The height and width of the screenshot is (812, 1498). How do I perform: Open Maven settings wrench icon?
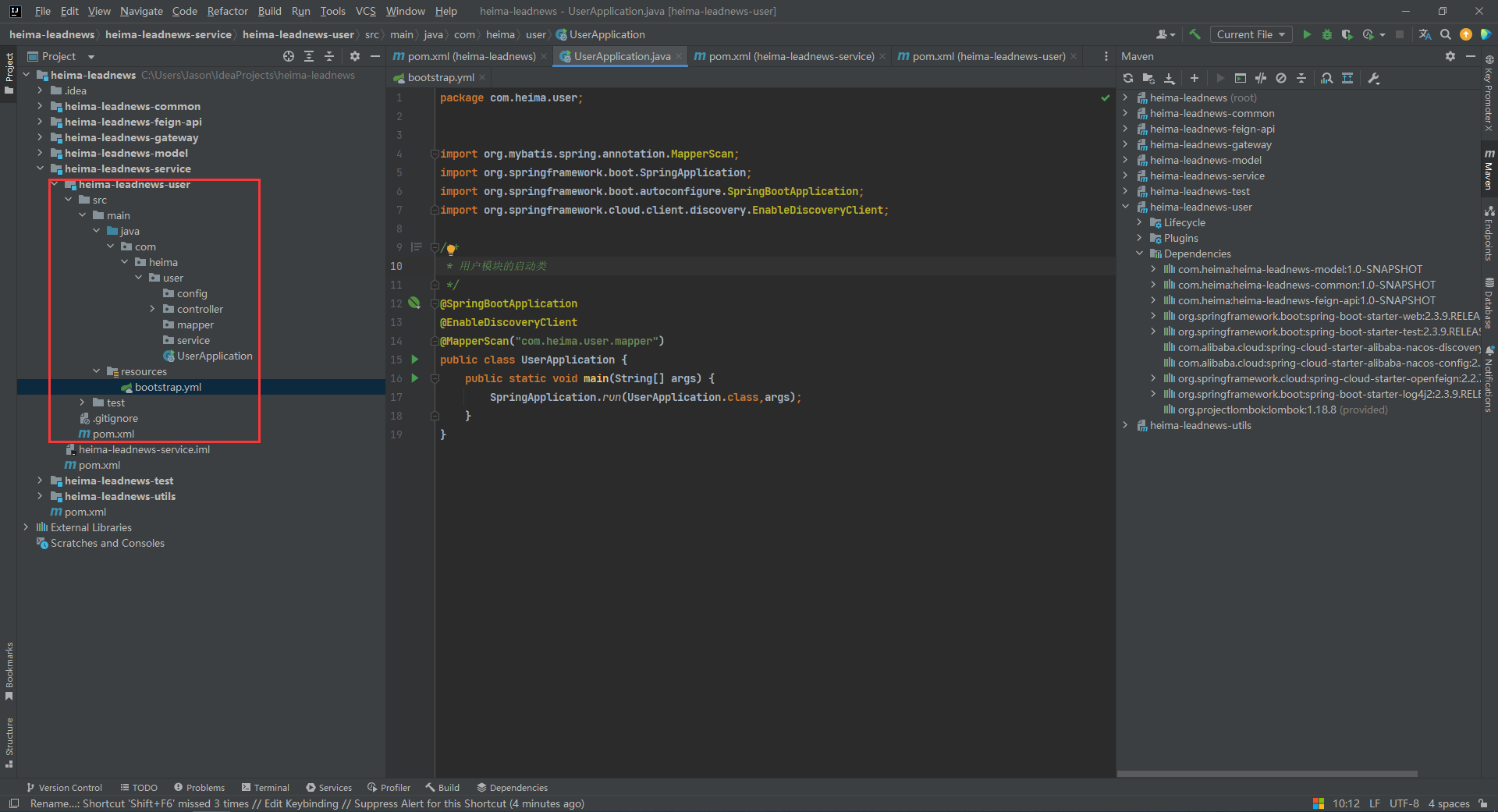click(1374, 78)
